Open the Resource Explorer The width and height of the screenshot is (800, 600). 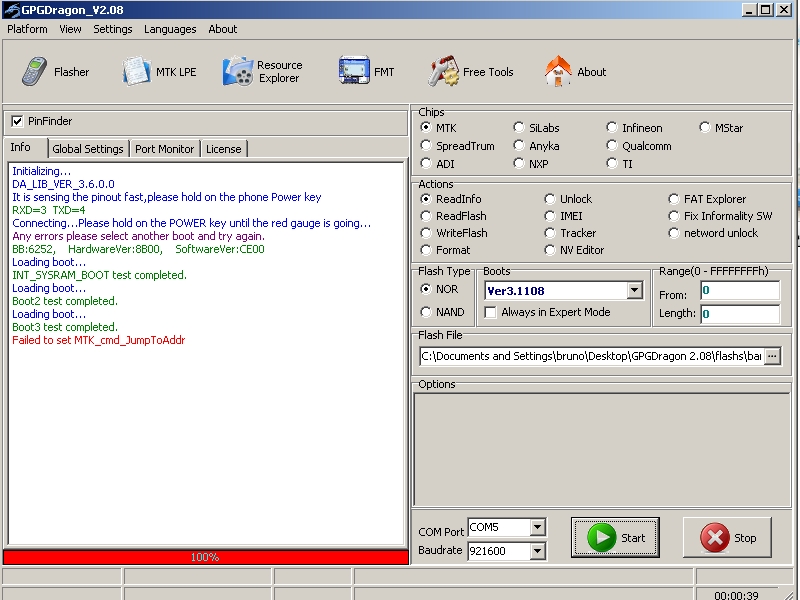coord(263,72)
